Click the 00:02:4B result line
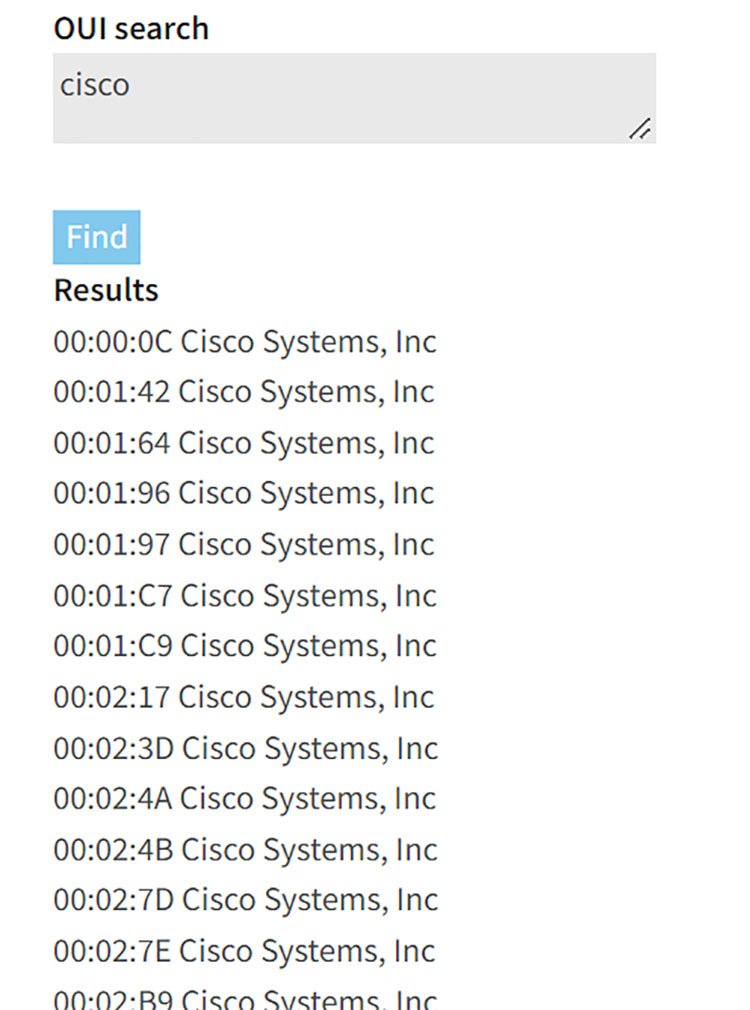The image size is (750, 1010). pos(246,849)
